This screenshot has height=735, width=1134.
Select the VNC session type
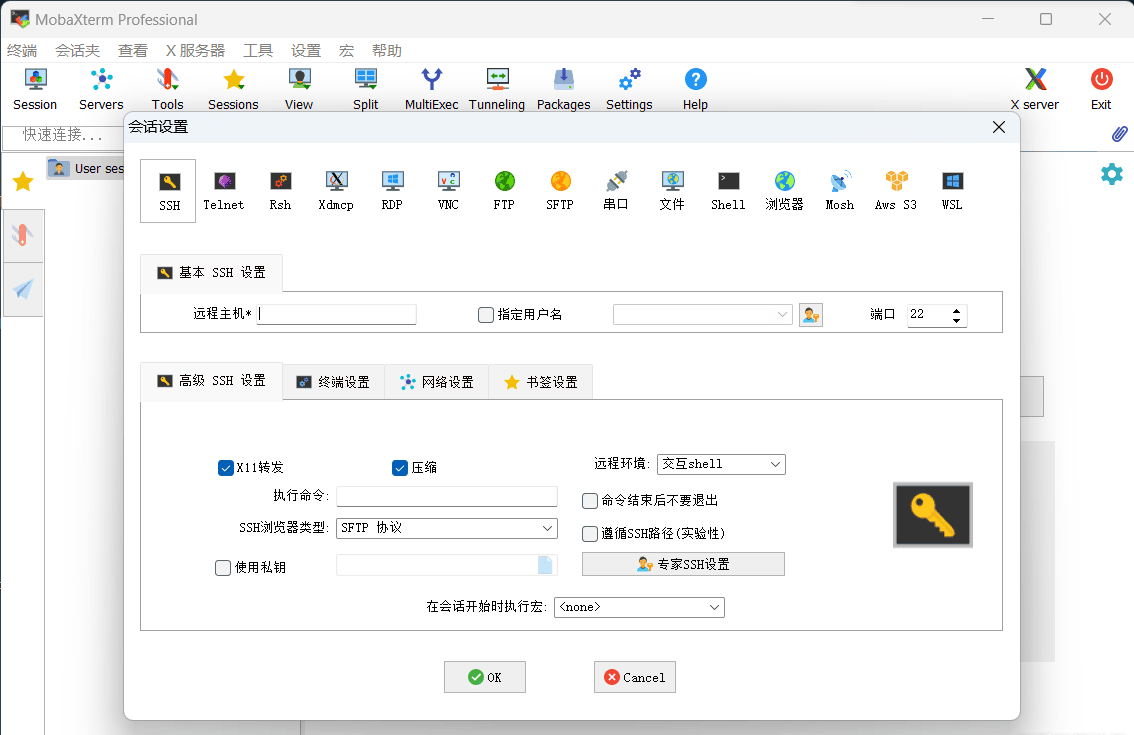(x=448, y=190)
